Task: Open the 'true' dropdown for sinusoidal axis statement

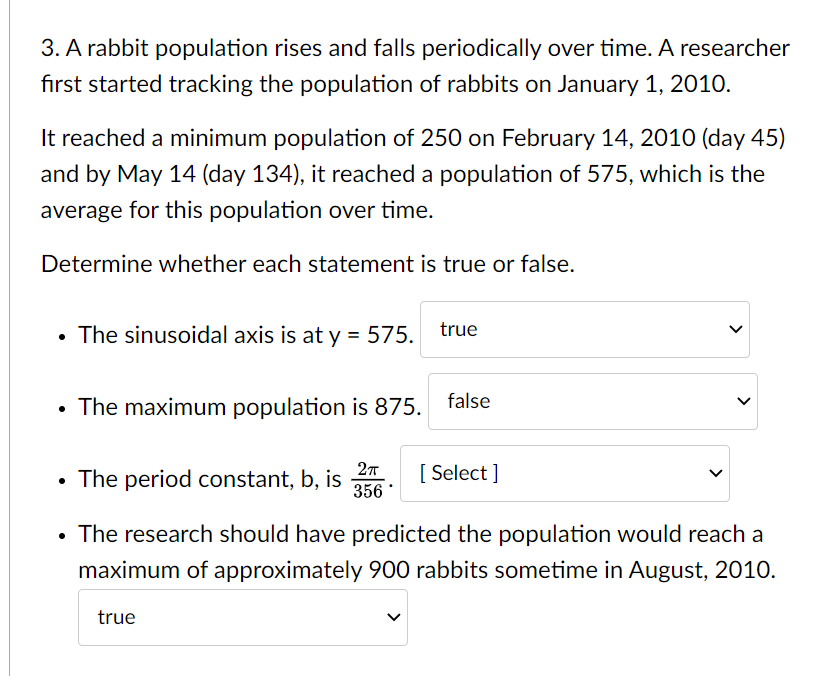Action: [x=585, y=329]
